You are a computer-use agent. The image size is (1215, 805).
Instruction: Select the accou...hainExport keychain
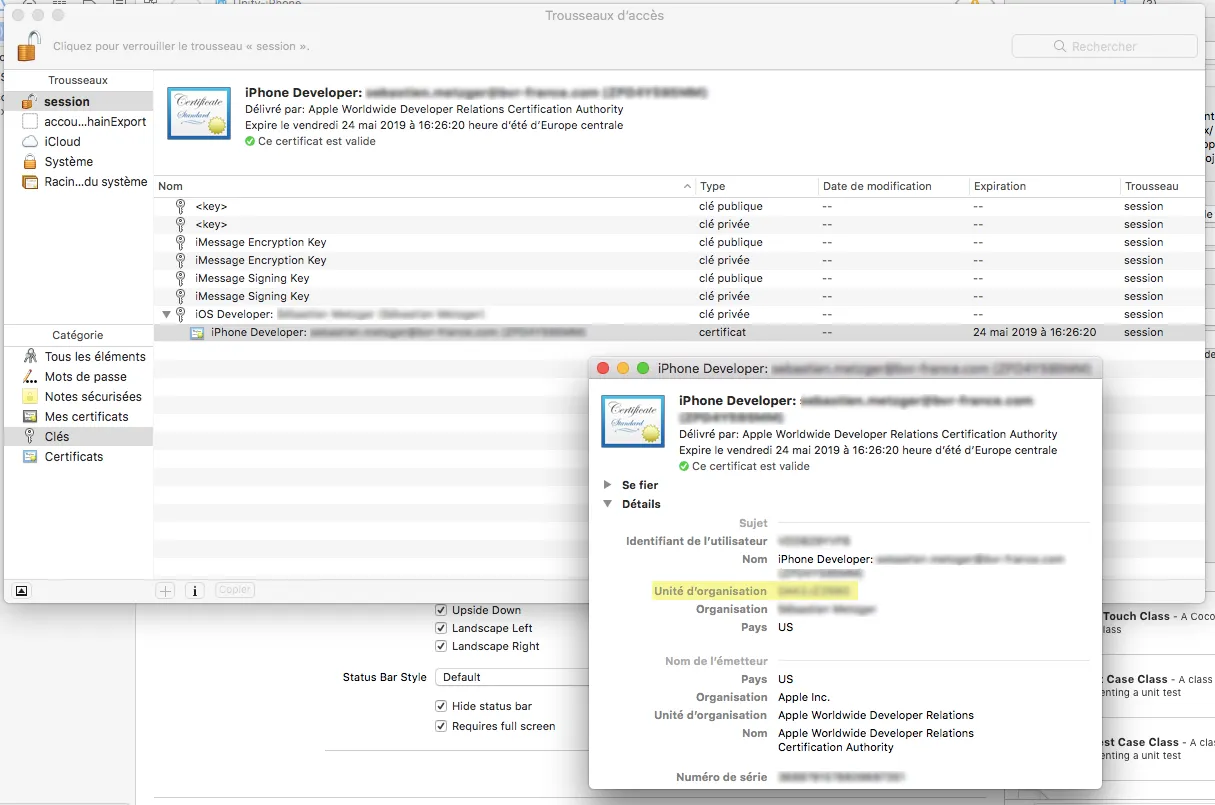(78, 121)
